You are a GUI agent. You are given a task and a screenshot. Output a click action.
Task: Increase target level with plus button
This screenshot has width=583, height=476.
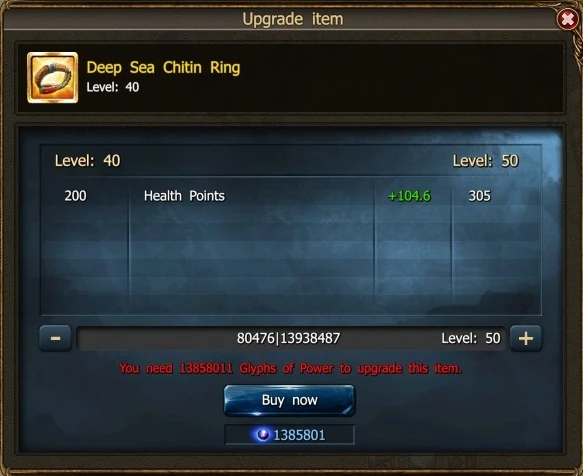526,338
